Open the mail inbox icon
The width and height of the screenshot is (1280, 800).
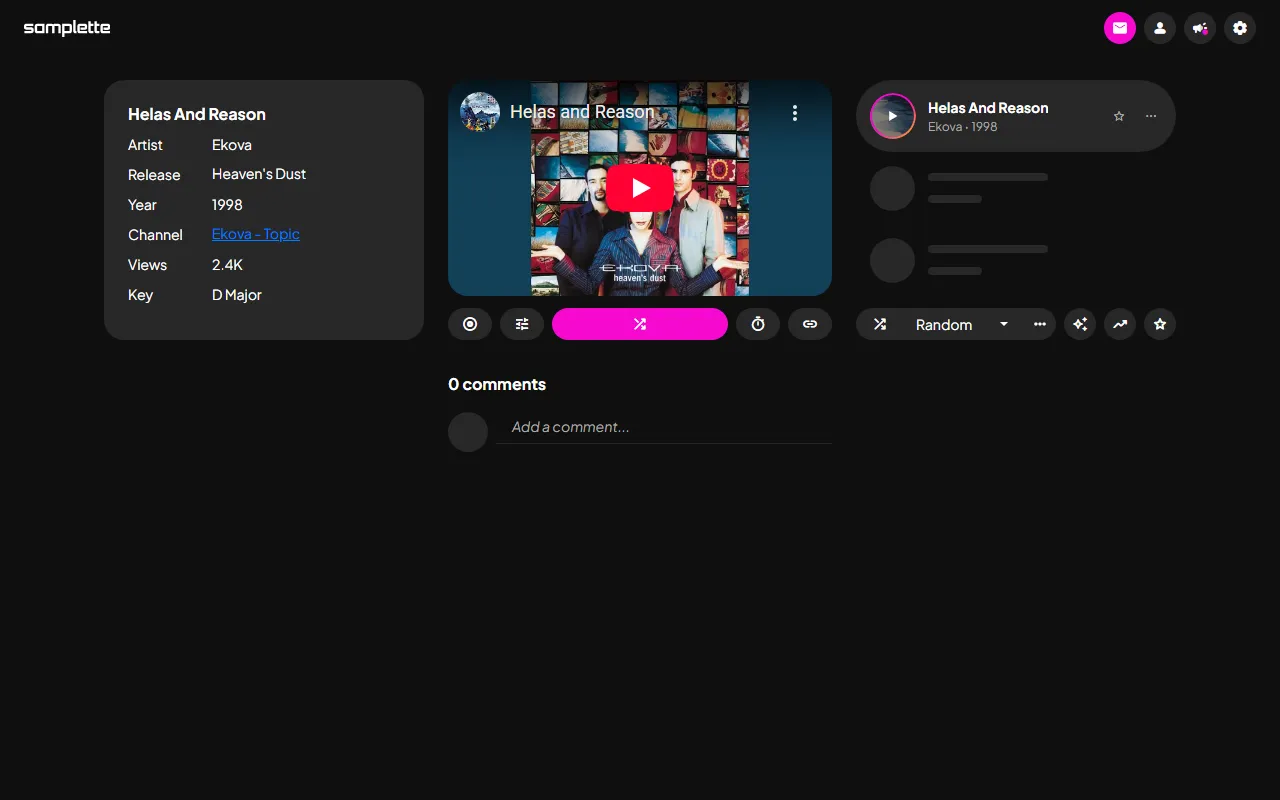pos(1119,28)
